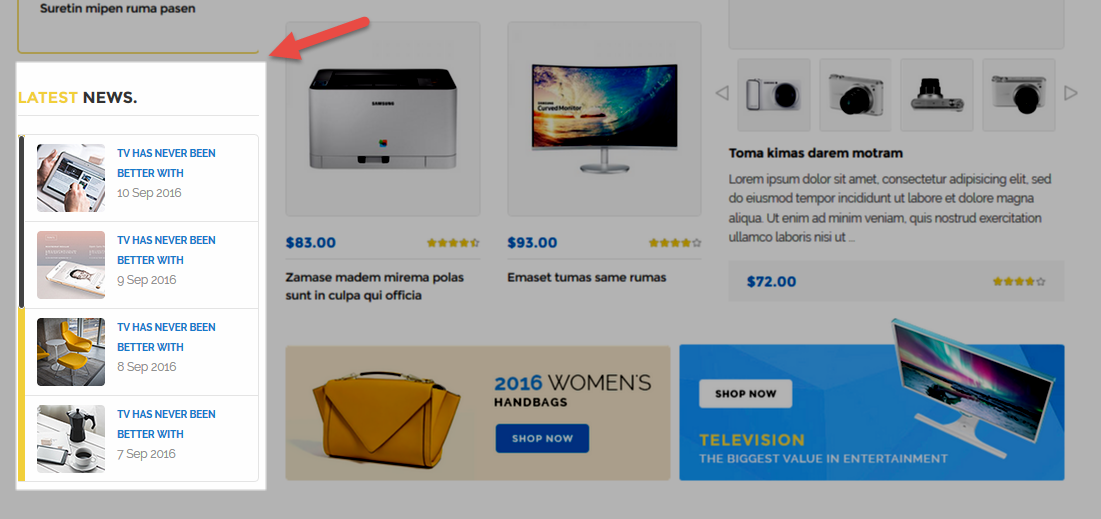Click star rating under the $93.00 monitor

675,243
